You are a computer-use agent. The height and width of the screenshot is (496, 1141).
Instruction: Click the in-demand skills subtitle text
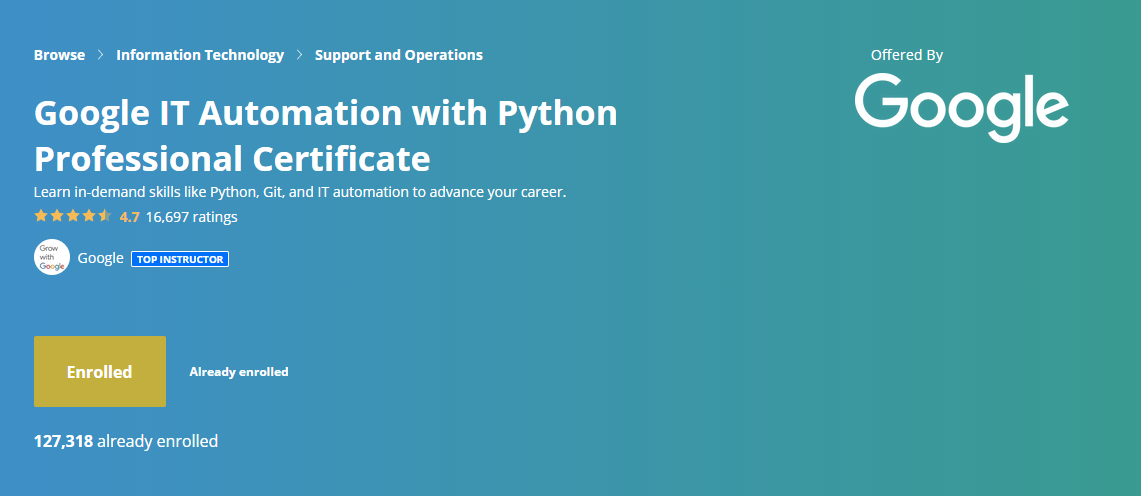pos(300,191)
